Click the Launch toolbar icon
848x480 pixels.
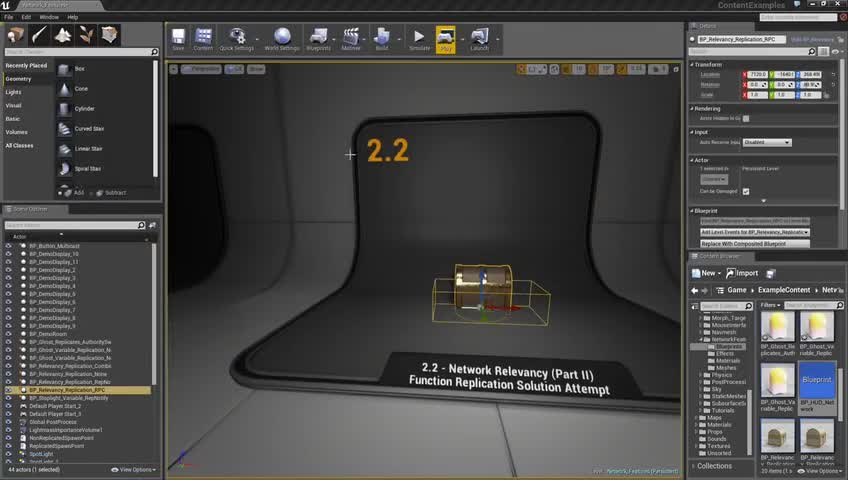(479, 39)
